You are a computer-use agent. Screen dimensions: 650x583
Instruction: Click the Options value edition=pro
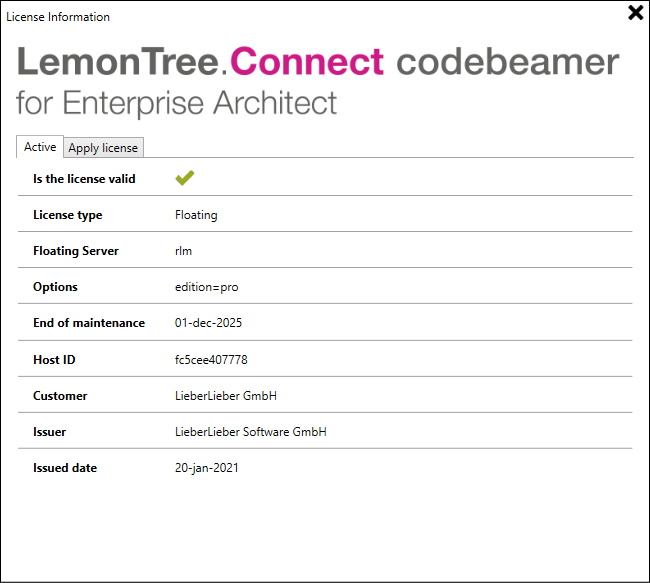click(x=206, y=287)
